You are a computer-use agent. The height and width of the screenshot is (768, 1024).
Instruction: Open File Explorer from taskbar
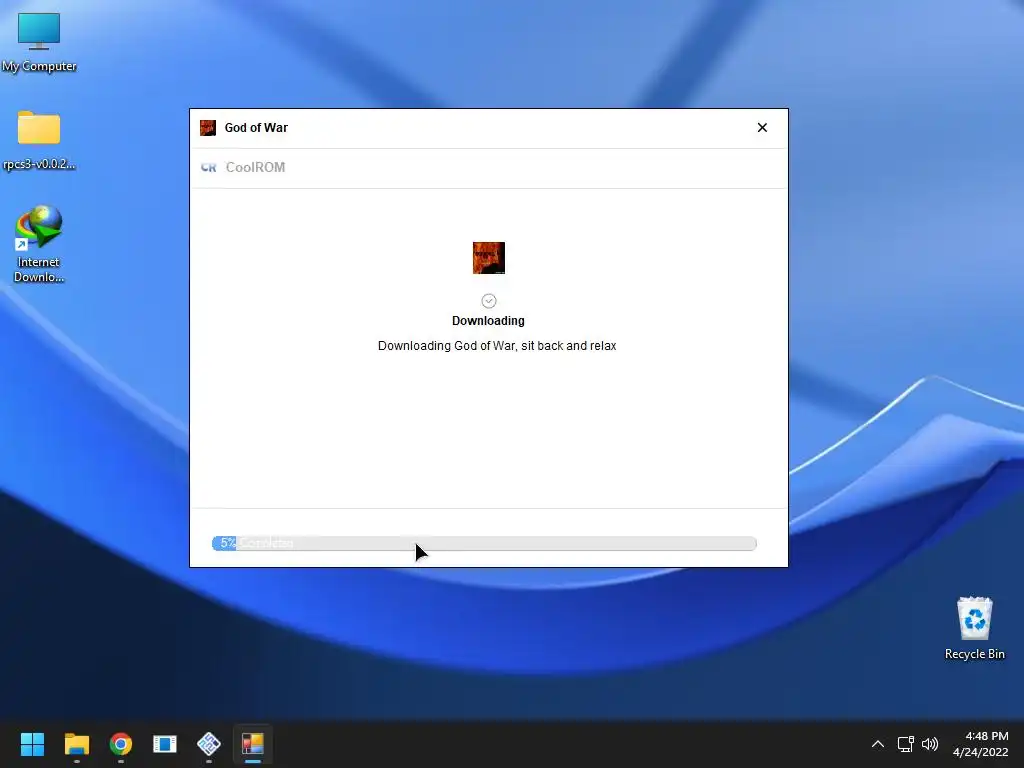pyautogui.click(x=76, y=743)
